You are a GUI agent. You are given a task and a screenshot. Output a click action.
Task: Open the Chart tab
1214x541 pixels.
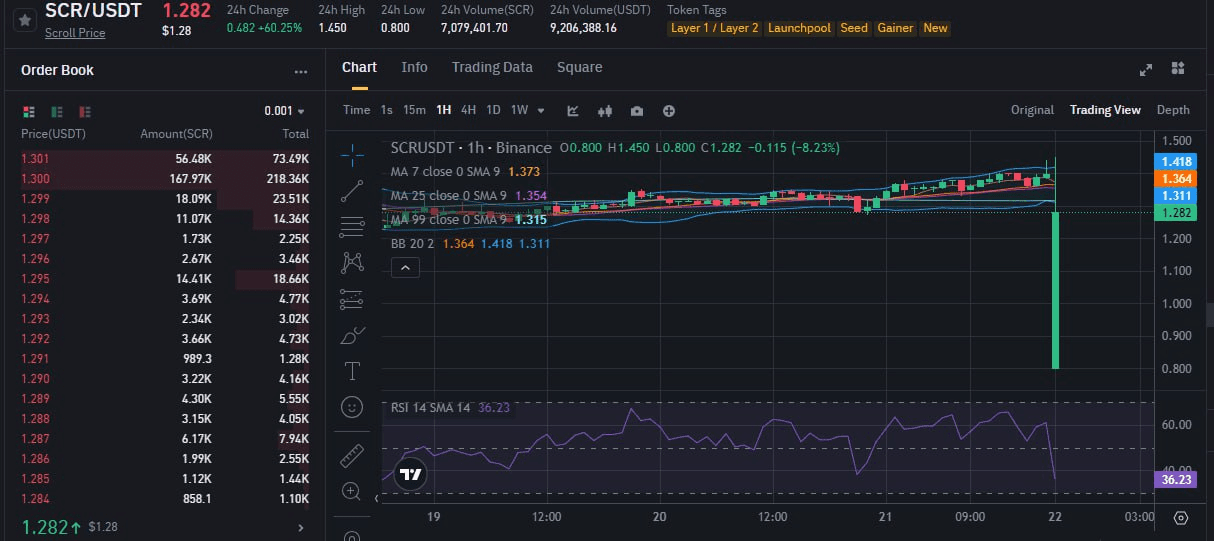tap(359, 67)
